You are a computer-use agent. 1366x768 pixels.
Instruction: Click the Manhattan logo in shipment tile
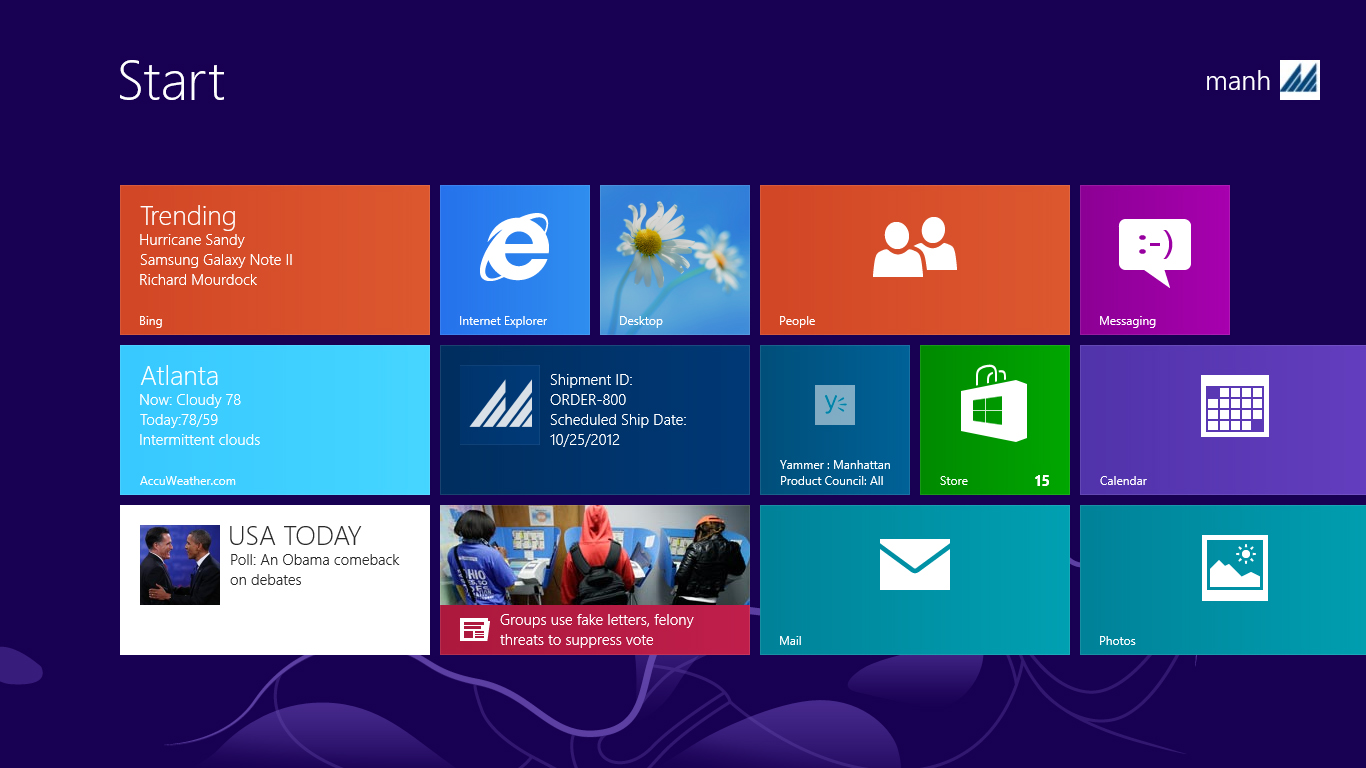click(x=500, y=405)
